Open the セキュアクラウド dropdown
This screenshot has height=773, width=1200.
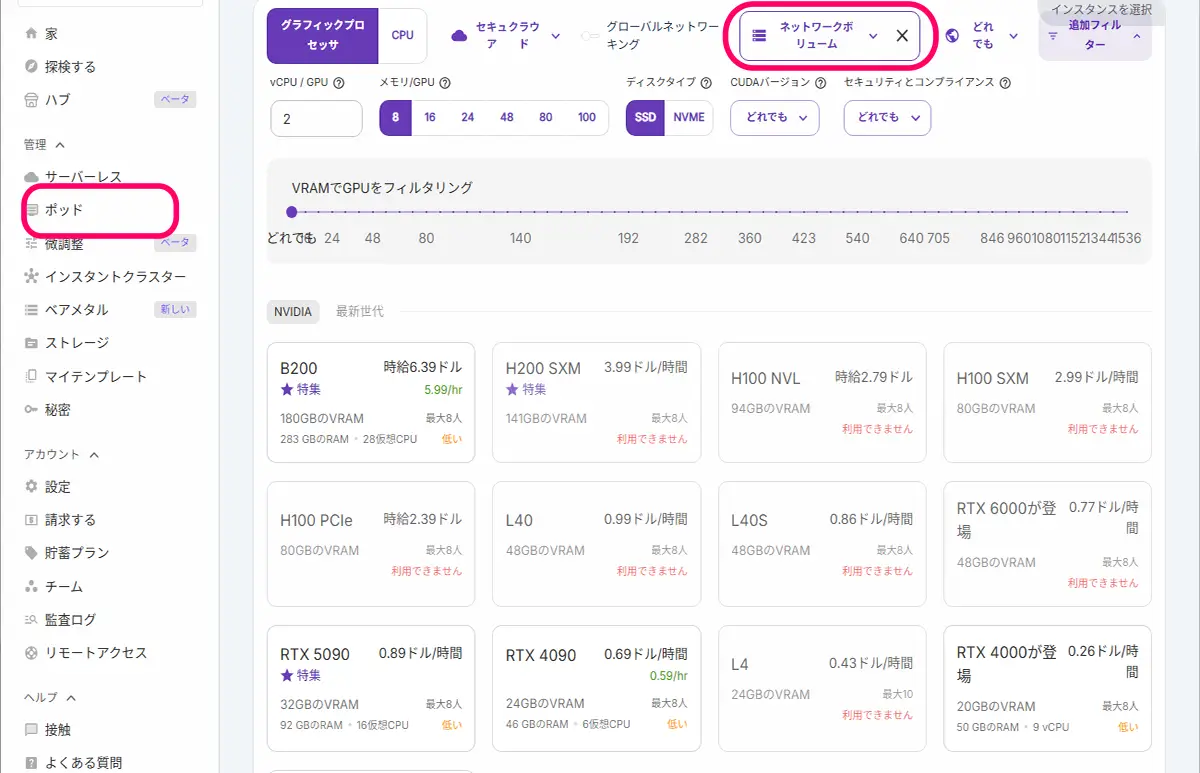506,36
